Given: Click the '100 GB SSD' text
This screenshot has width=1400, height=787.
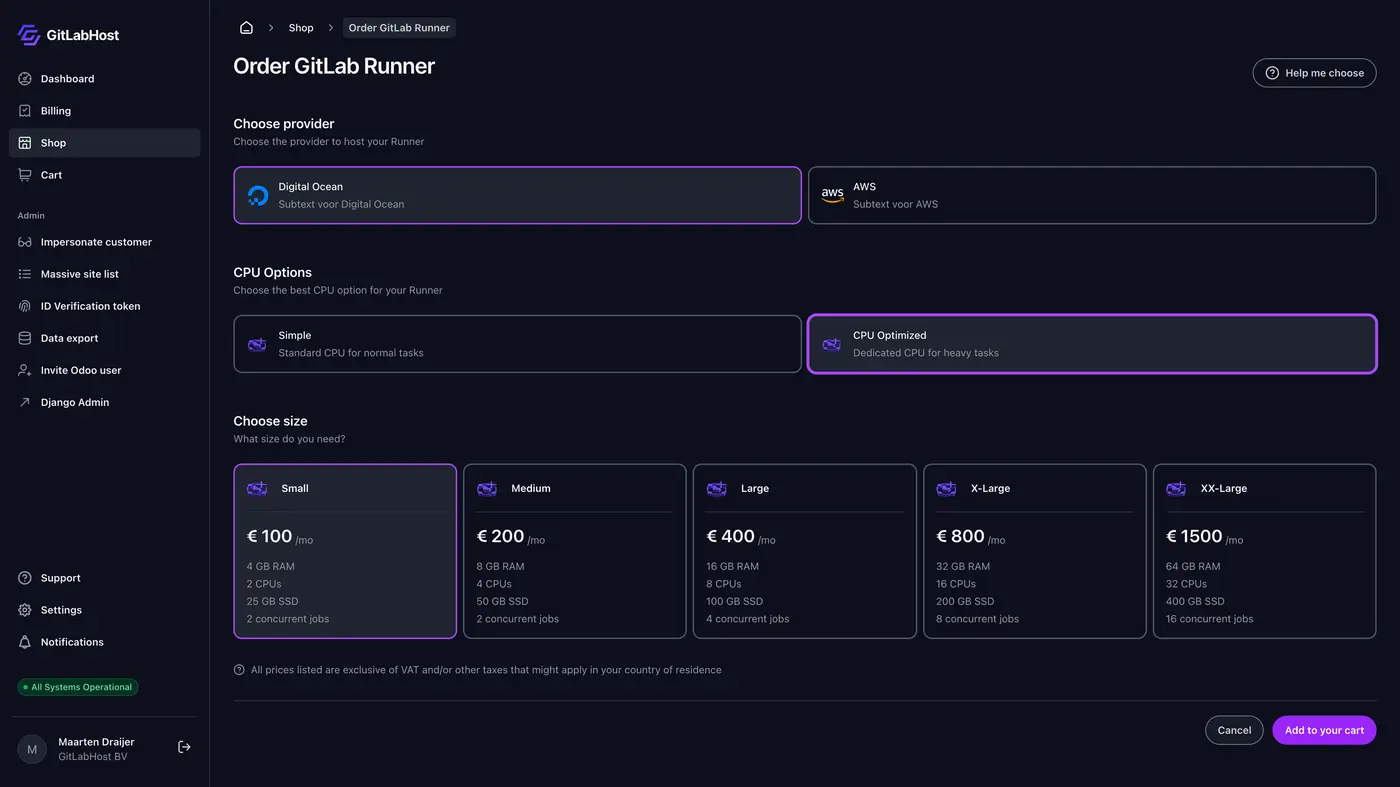Looking at the screenshot, I should [734, 602].
